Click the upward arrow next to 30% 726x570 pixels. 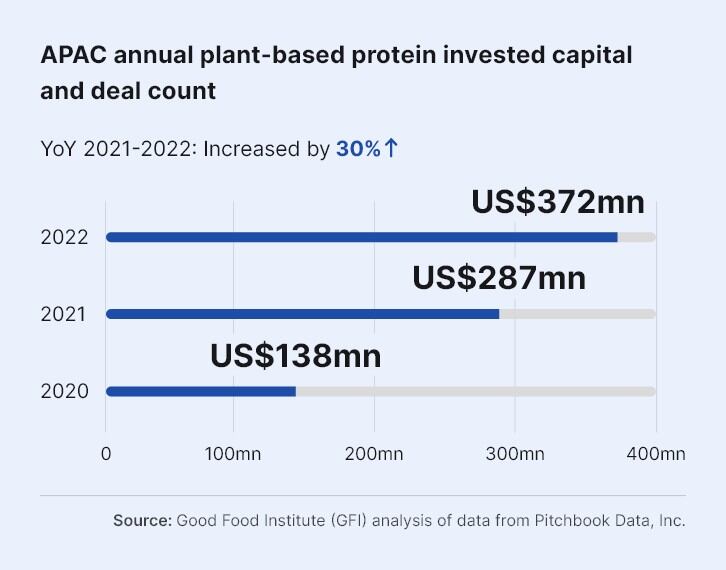point(391,149)
